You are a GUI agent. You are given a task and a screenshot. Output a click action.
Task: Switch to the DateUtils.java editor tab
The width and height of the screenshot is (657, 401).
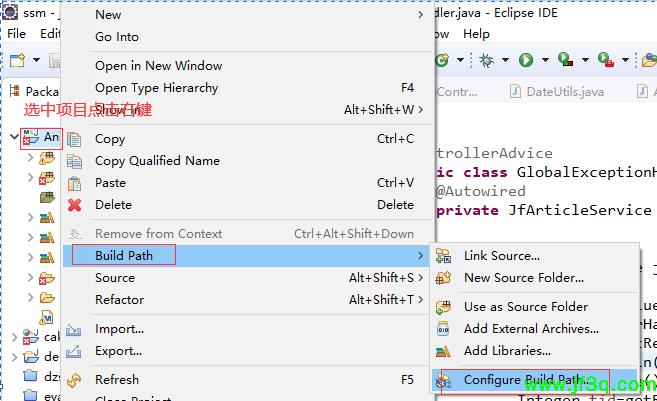[564, 92]
